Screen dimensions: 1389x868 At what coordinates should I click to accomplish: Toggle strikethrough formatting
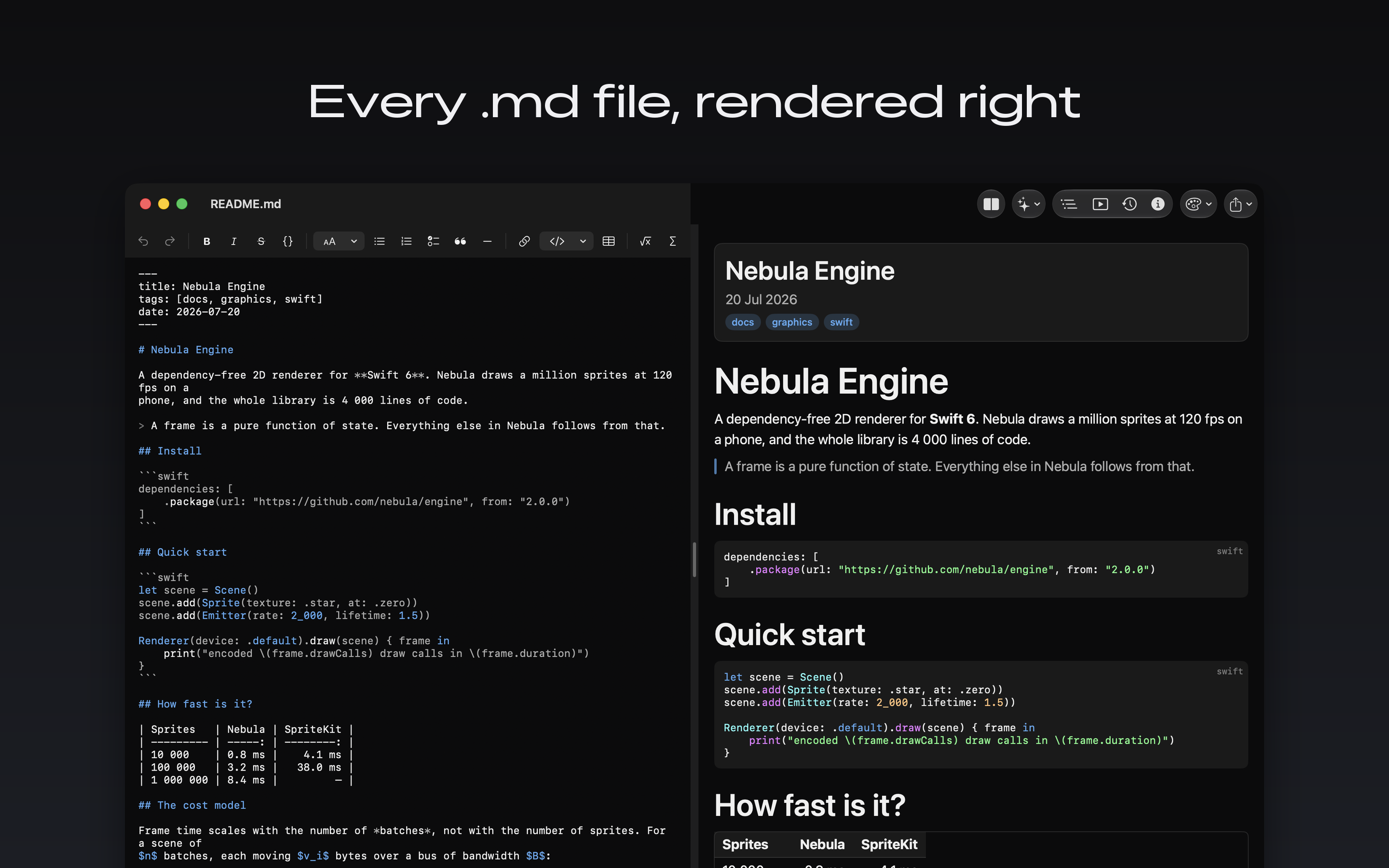click(x=260, y=241)
